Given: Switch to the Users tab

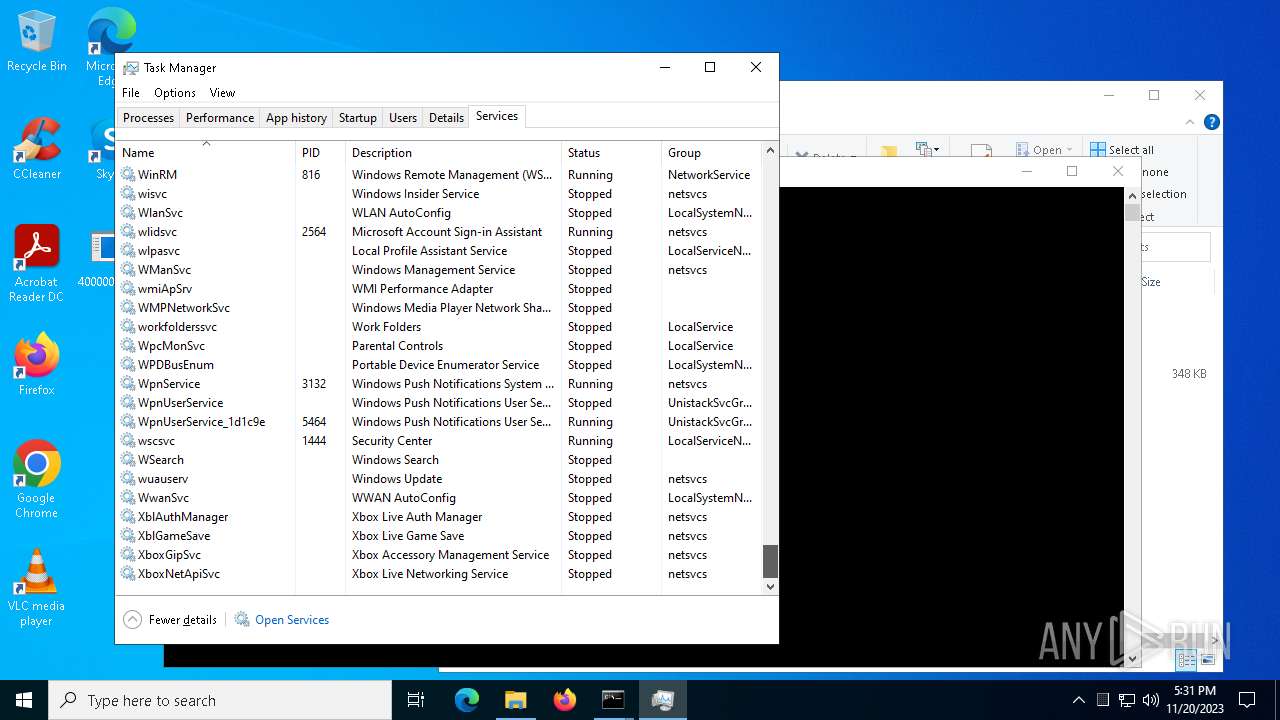Looking at the screenshot, I should click(403, 118).
